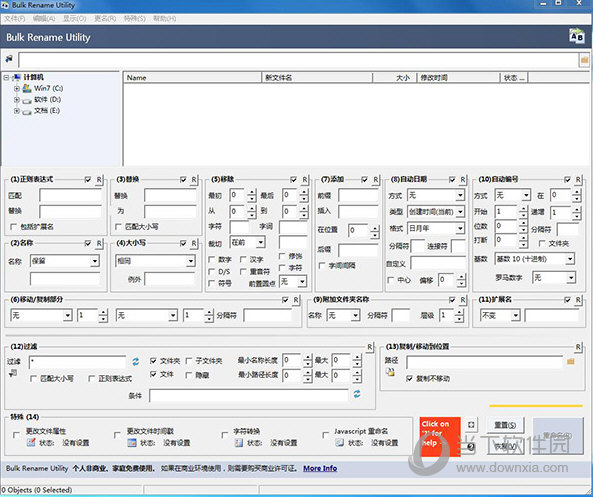Open the 字符转换 settings icon
The height and width of the screenshot is (497, 593).
pos(238,442)
